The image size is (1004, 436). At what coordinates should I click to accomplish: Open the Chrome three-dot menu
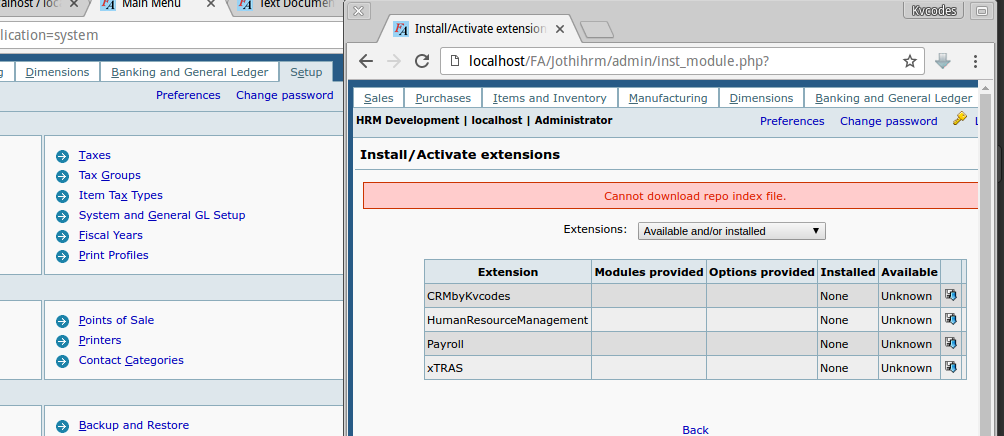pos(975,62)
